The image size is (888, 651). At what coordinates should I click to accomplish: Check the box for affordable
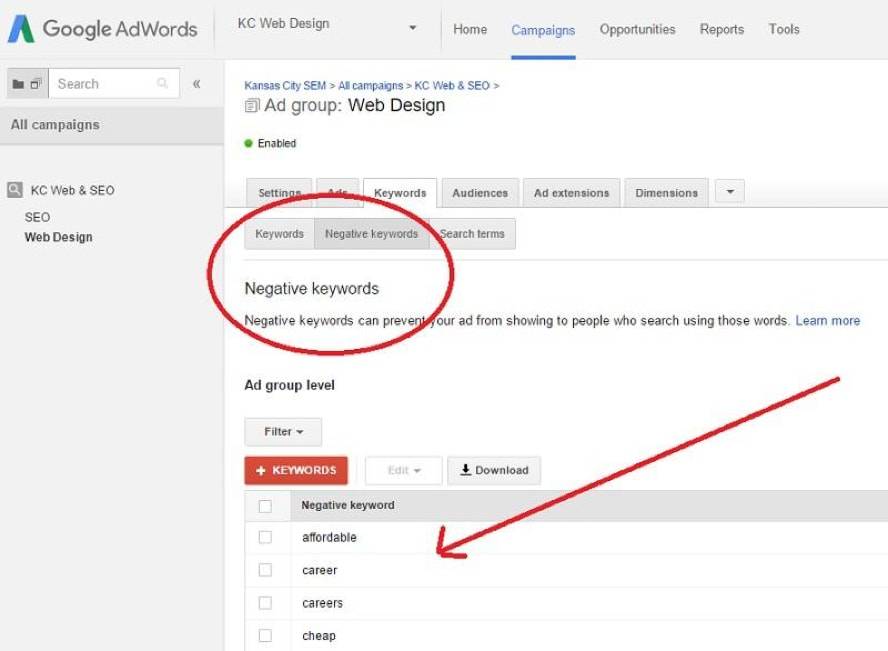point(265,537)
